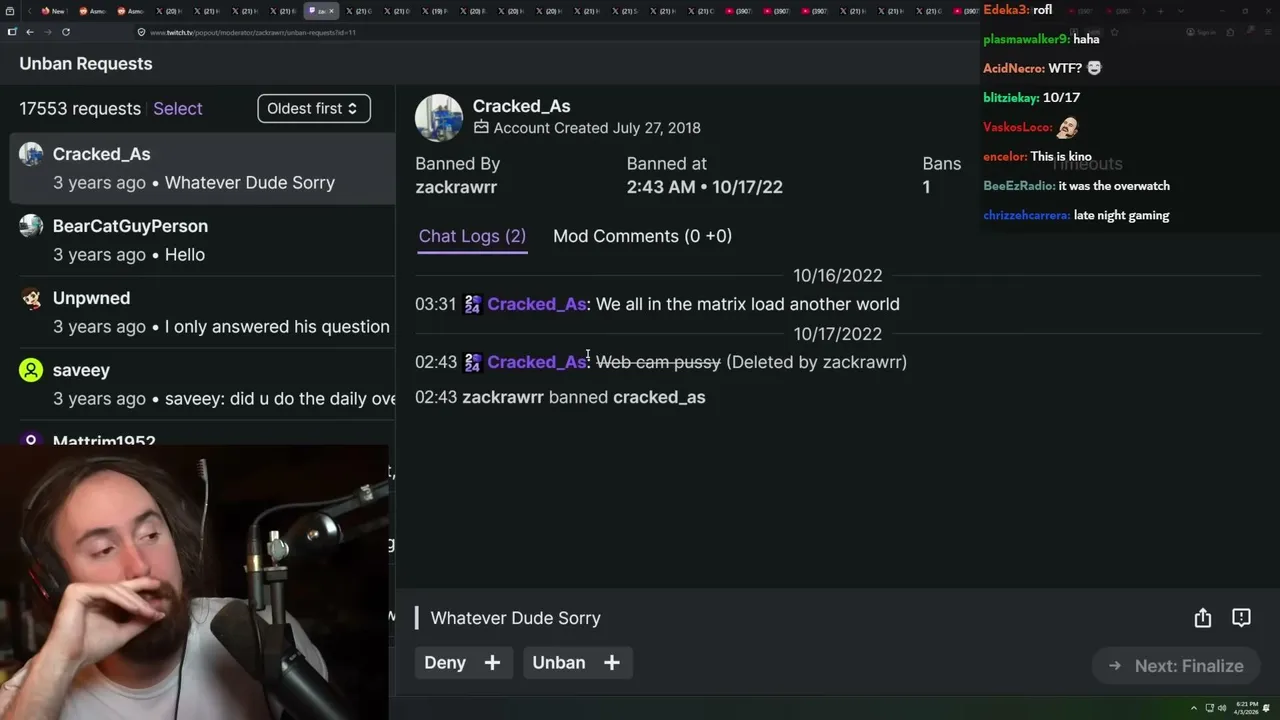Open the large Cracked_As profile picture
1280x720 pixels.
[439, 118]
